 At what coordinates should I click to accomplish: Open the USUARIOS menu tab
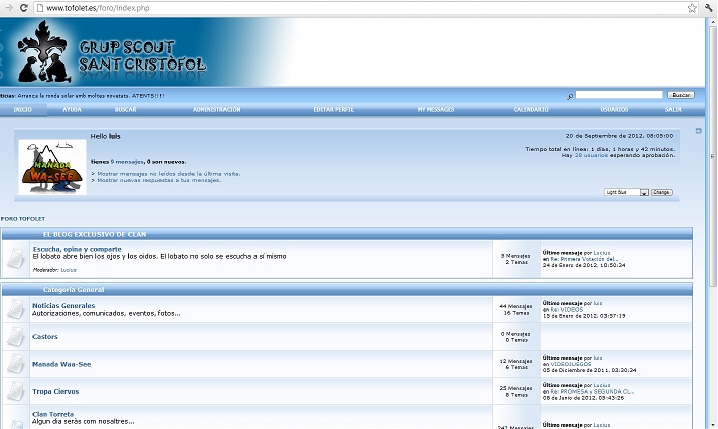coord(614,110)
